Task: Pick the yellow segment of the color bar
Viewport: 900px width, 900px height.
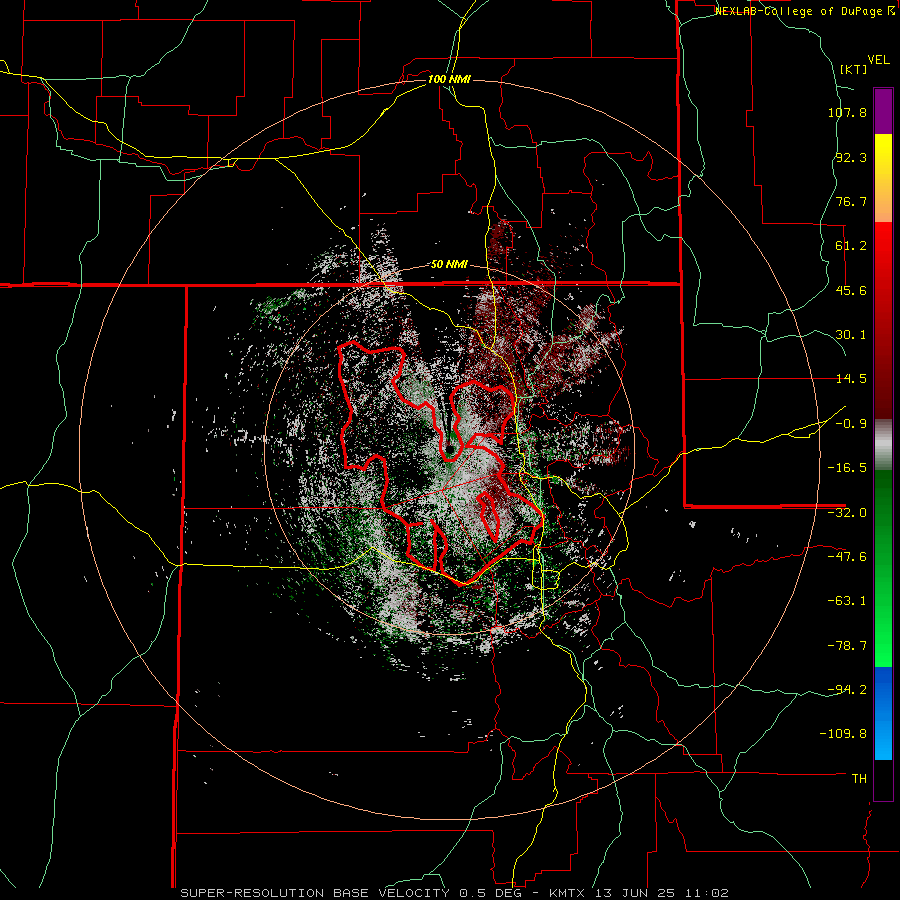Action: pyautogui.click(x=883, y=178)
